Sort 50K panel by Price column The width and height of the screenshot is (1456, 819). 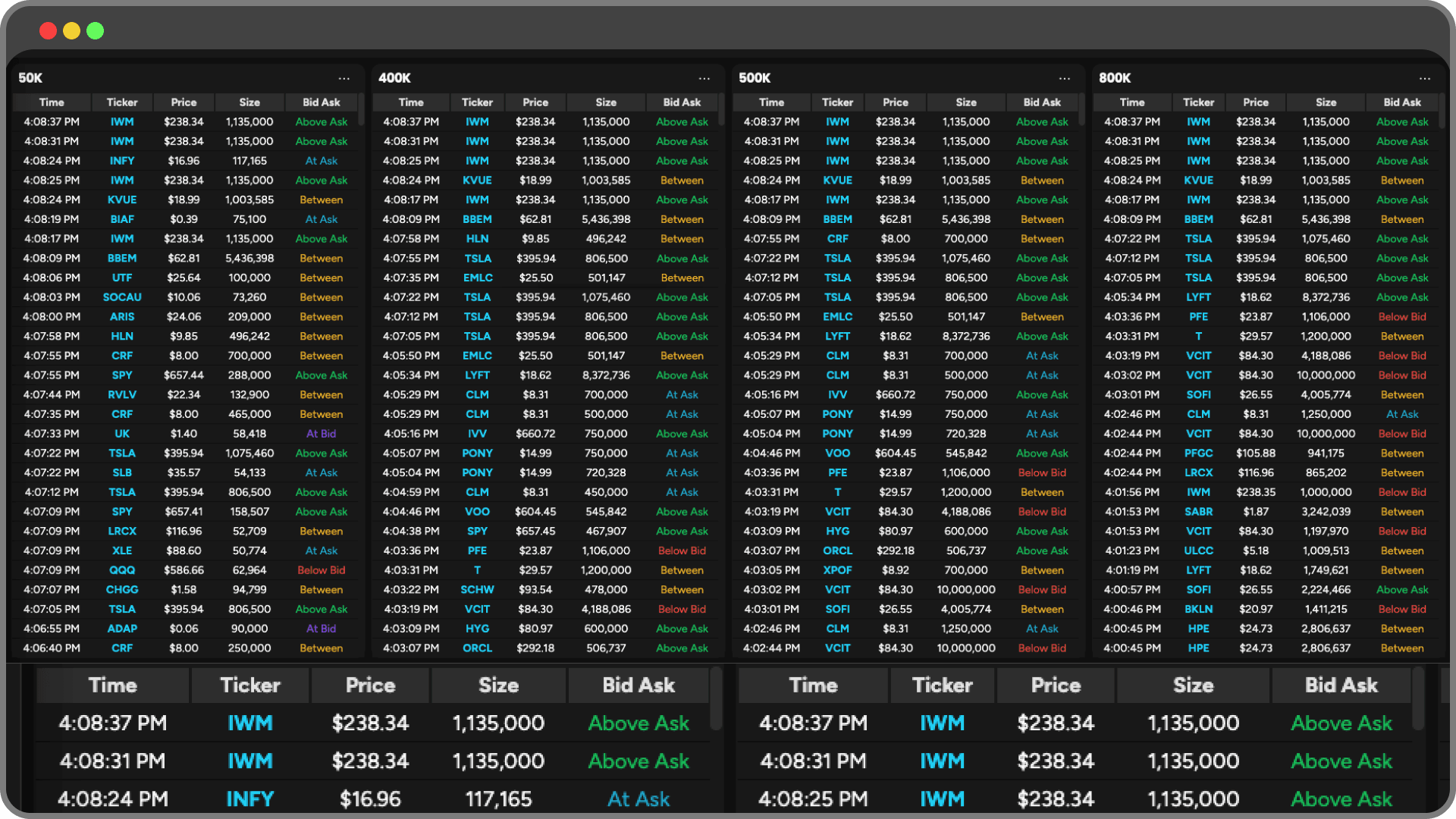pos(184,102)
